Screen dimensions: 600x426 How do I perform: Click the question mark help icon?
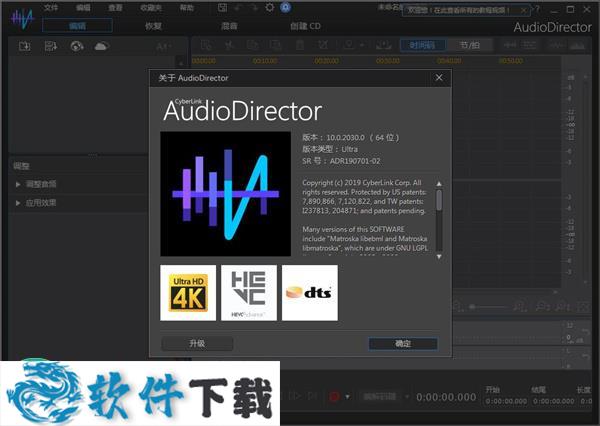coord(537,9)
